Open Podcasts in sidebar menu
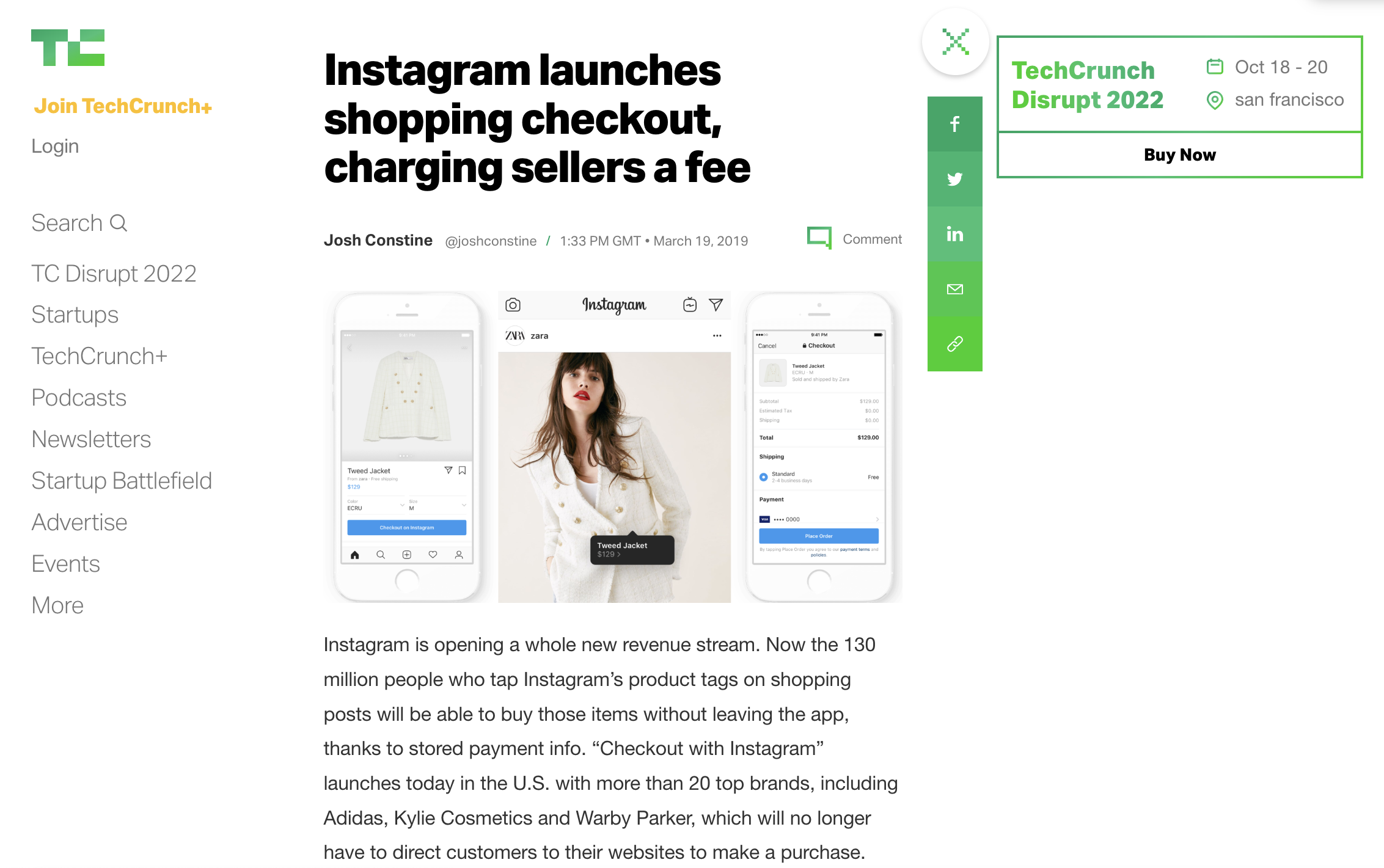Screen dimensions: 1384x868 click(79, 398)
